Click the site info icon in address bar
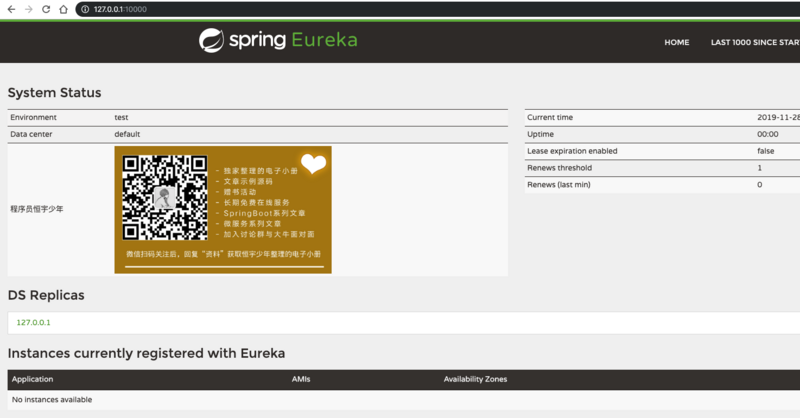 [x=85, y=9]
